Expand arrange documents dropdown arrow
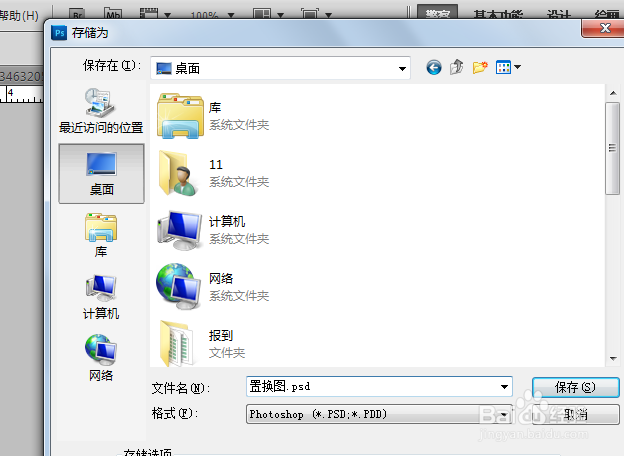 [281, 15]
